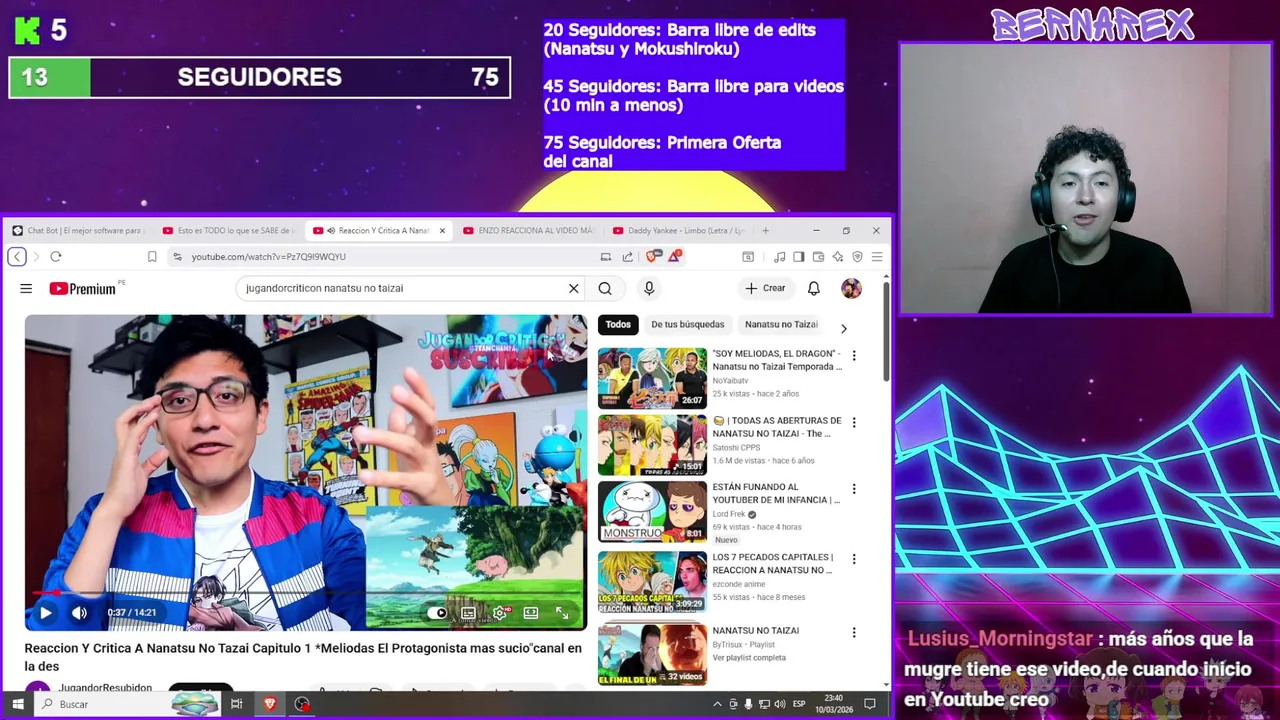Open the media control music note icon

[779, 257]
